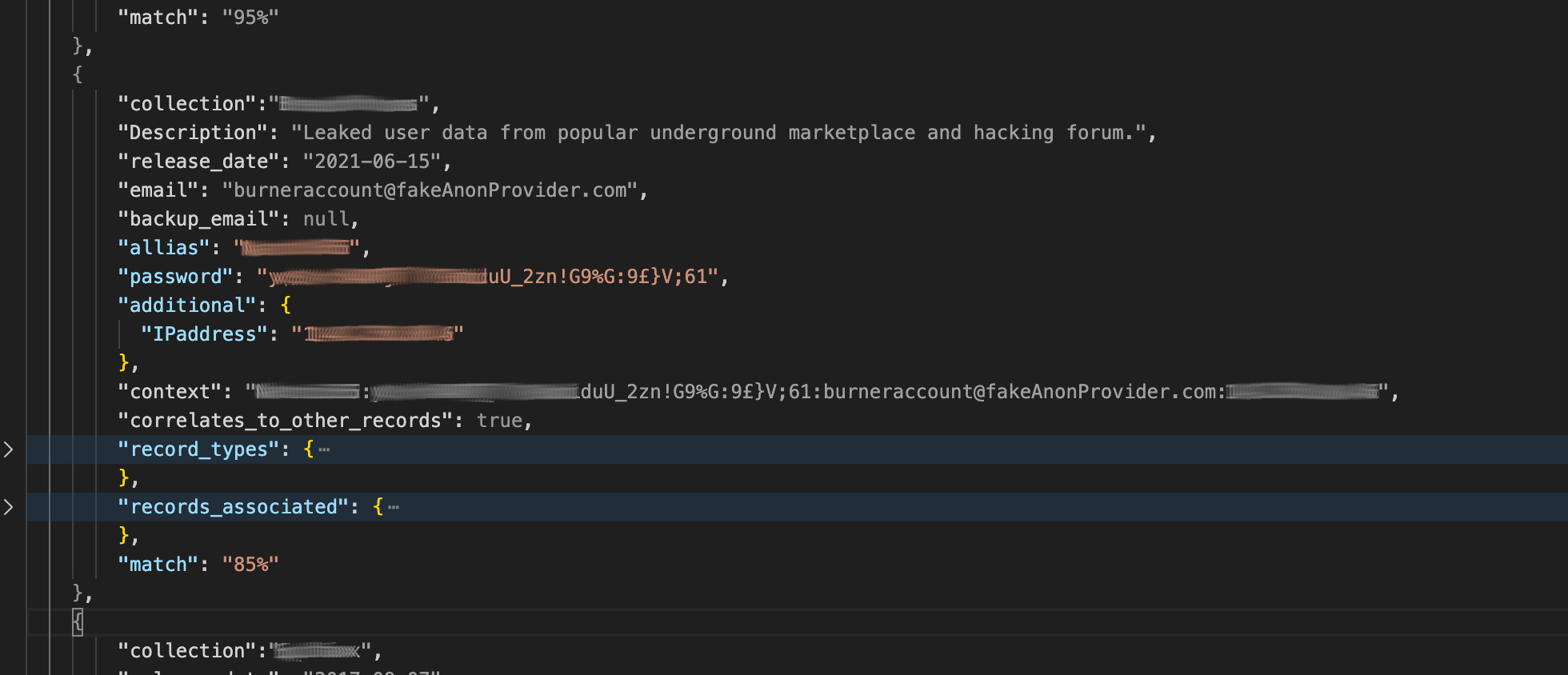Unfold the ellipsis after "records_associated": {
This screenshot has width=1568, height=675.
click(x=394, y=507)
